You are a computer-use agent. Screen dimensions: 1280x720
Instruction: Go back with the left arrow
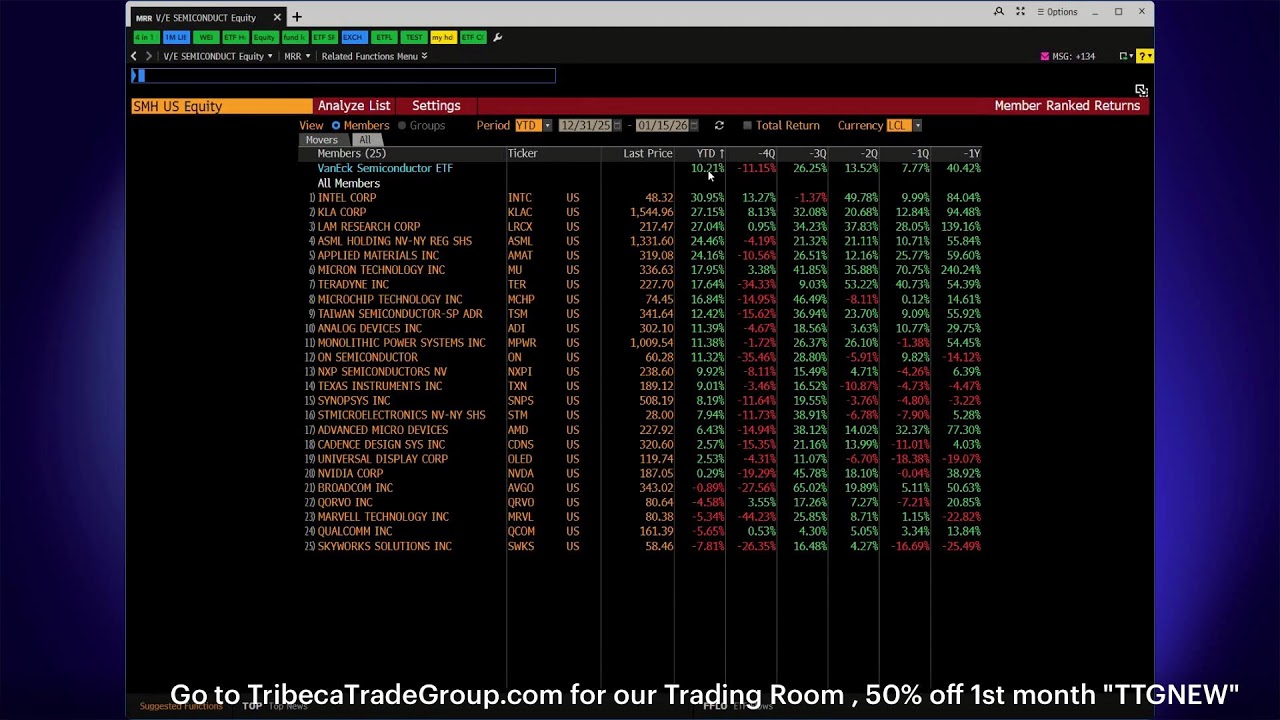click(134, 56)
